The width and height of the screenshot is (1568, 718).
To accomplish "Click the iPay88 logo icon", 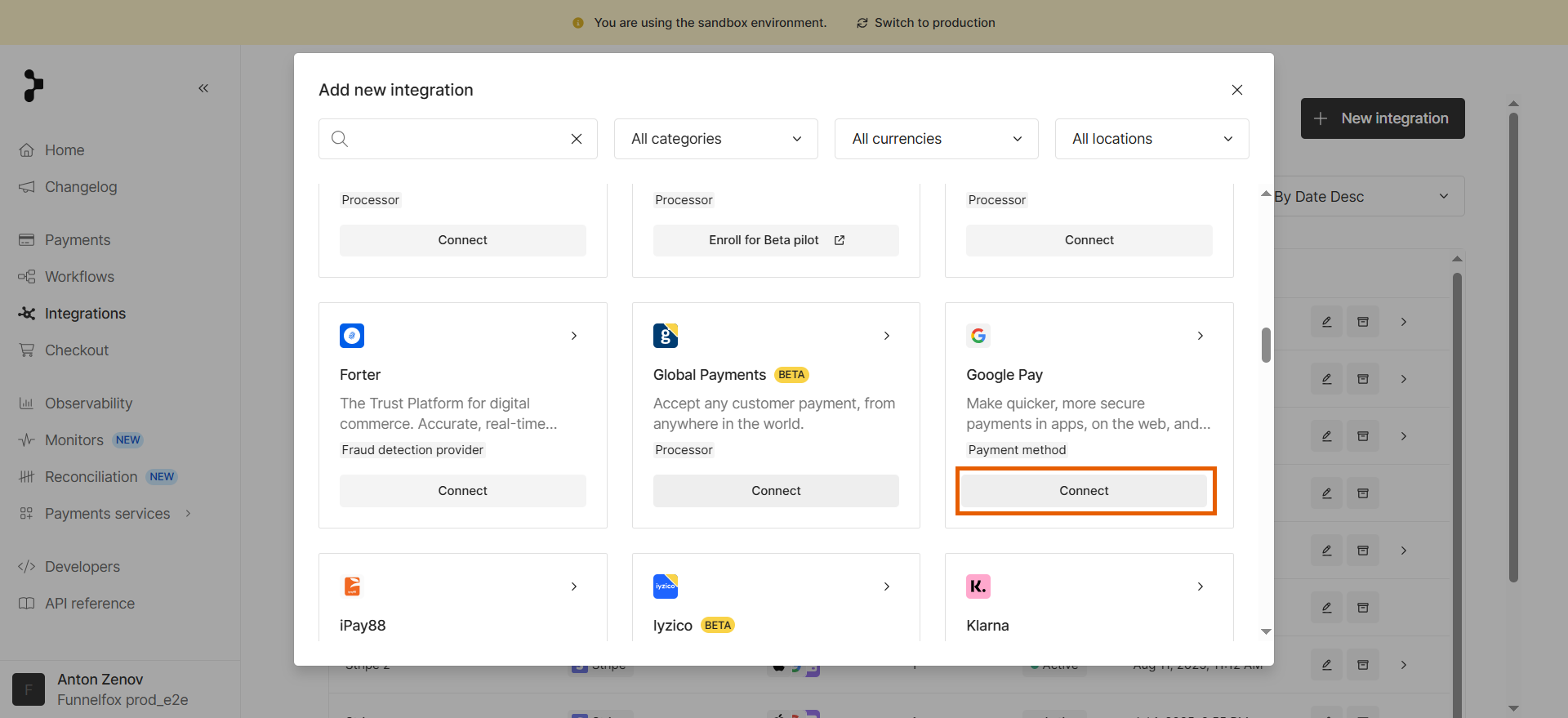I will pos(352,586).
